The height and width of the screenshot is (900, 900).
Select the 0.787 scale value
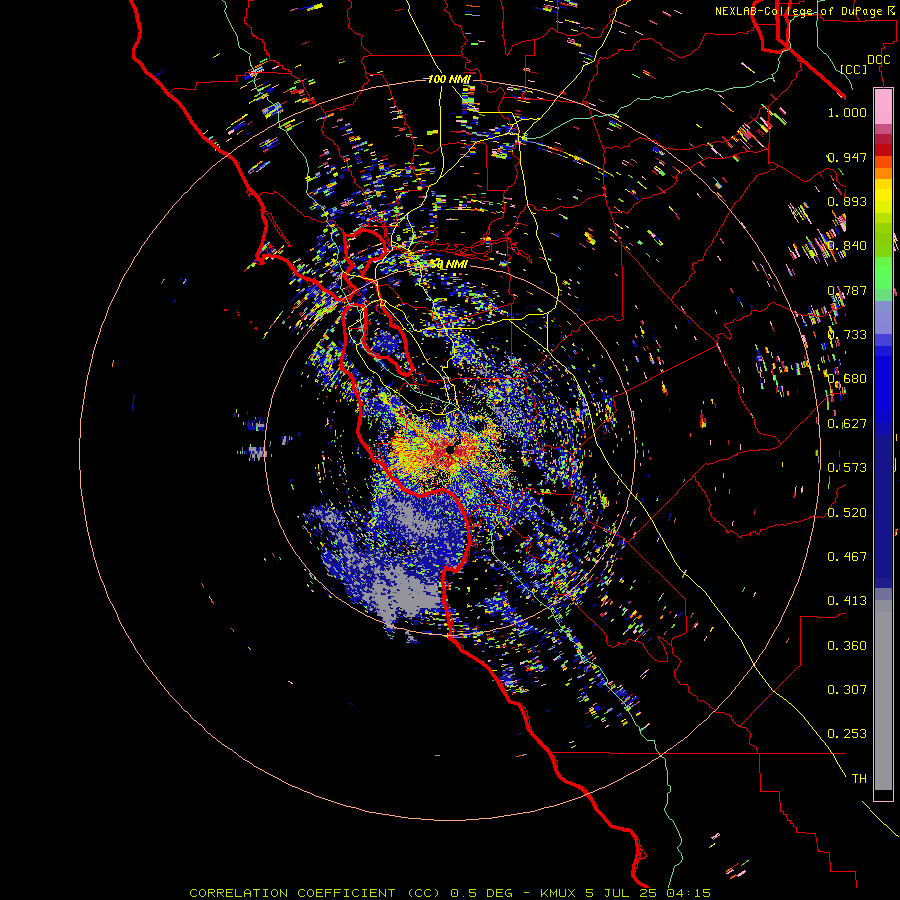[847, 290]
